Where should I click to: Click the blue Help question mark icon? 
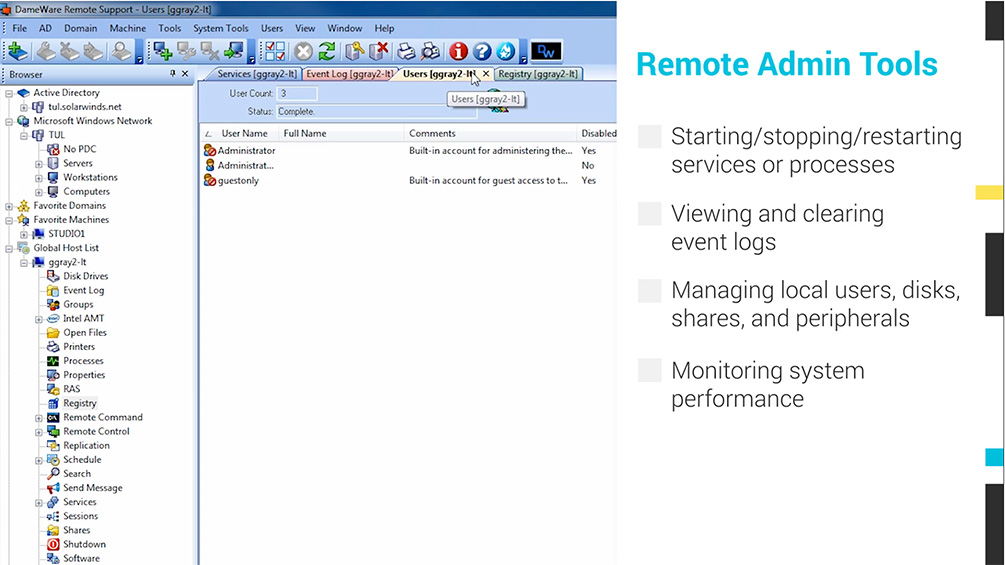tap(482, 51)
